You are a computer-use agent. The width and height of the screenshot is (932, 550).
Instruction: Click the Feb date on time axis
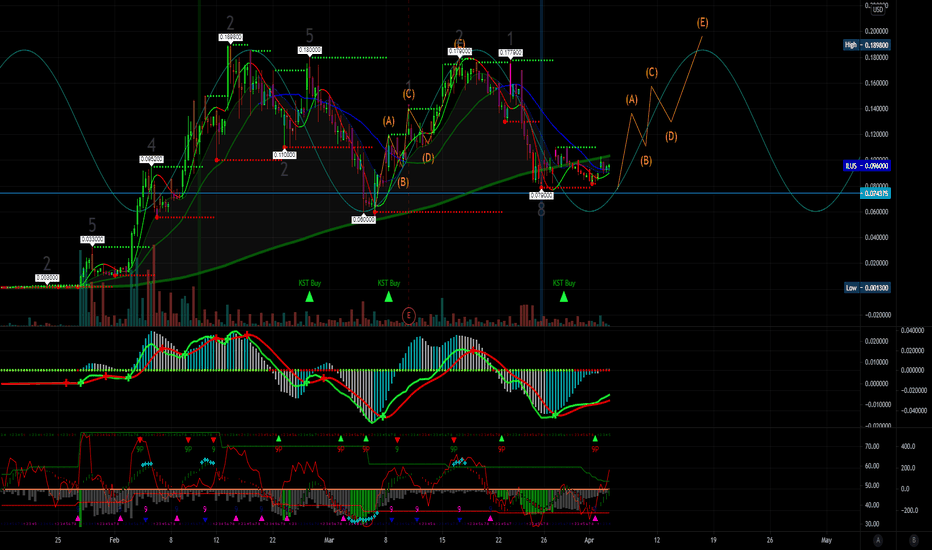[114, 540]
